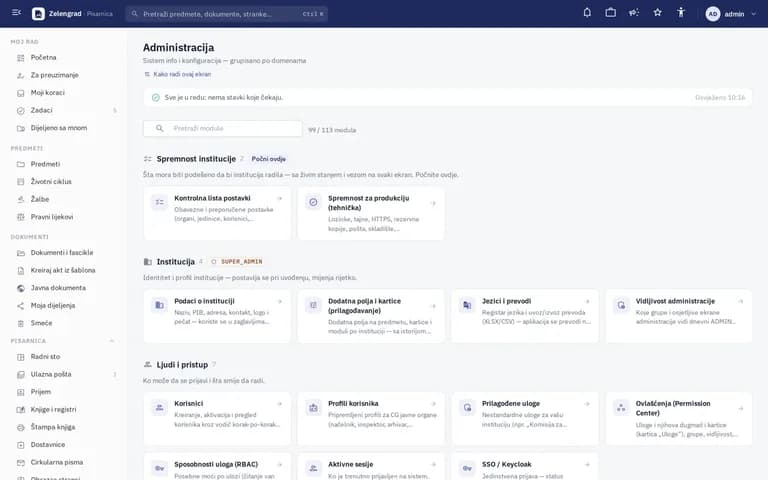
Task: Open Vidljivost administracije card
Action: tap(679, 316)
